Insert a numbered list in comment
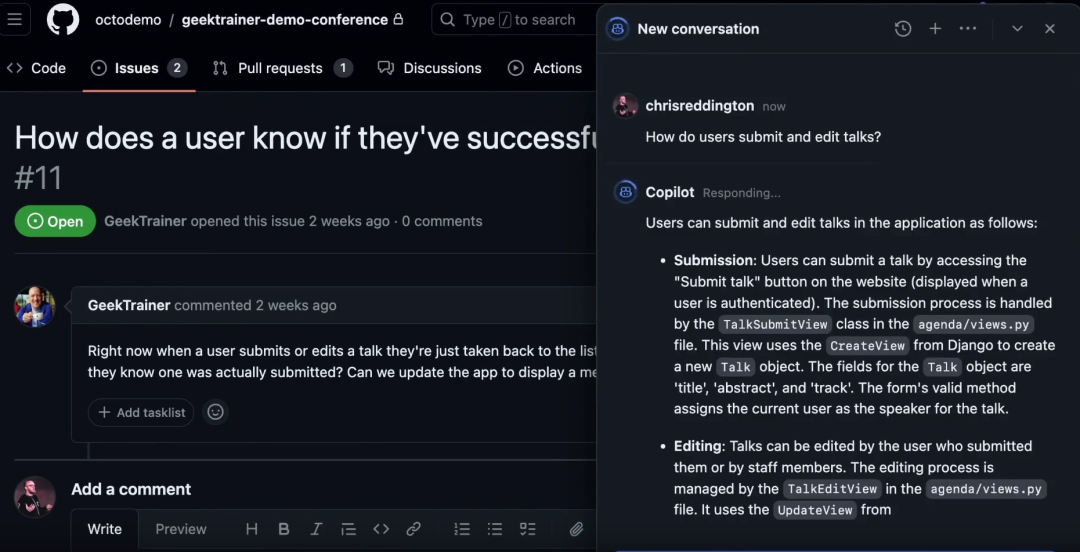 tap(462, 529)
